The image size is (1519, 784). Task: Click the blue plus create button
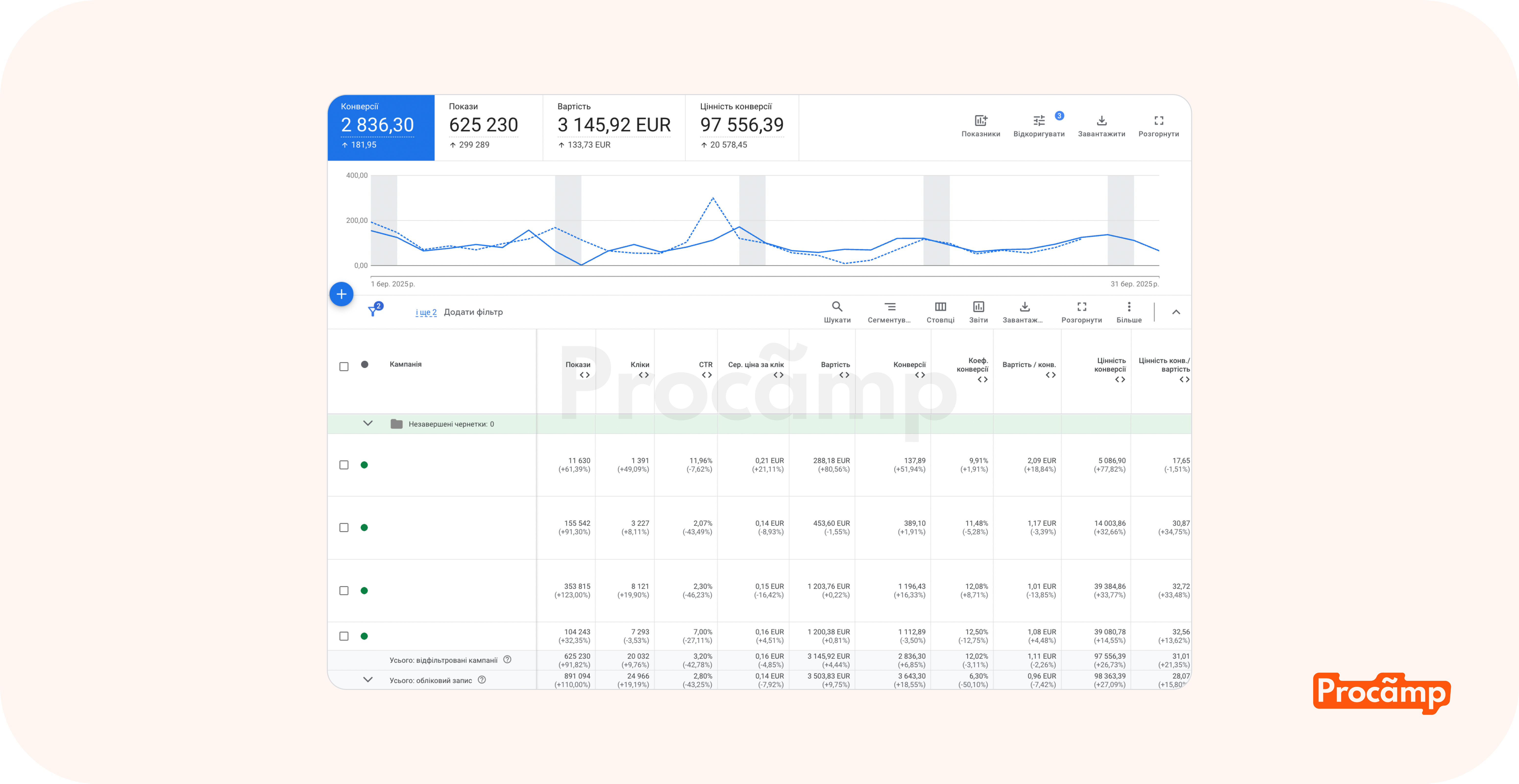(x=342, y=294)
